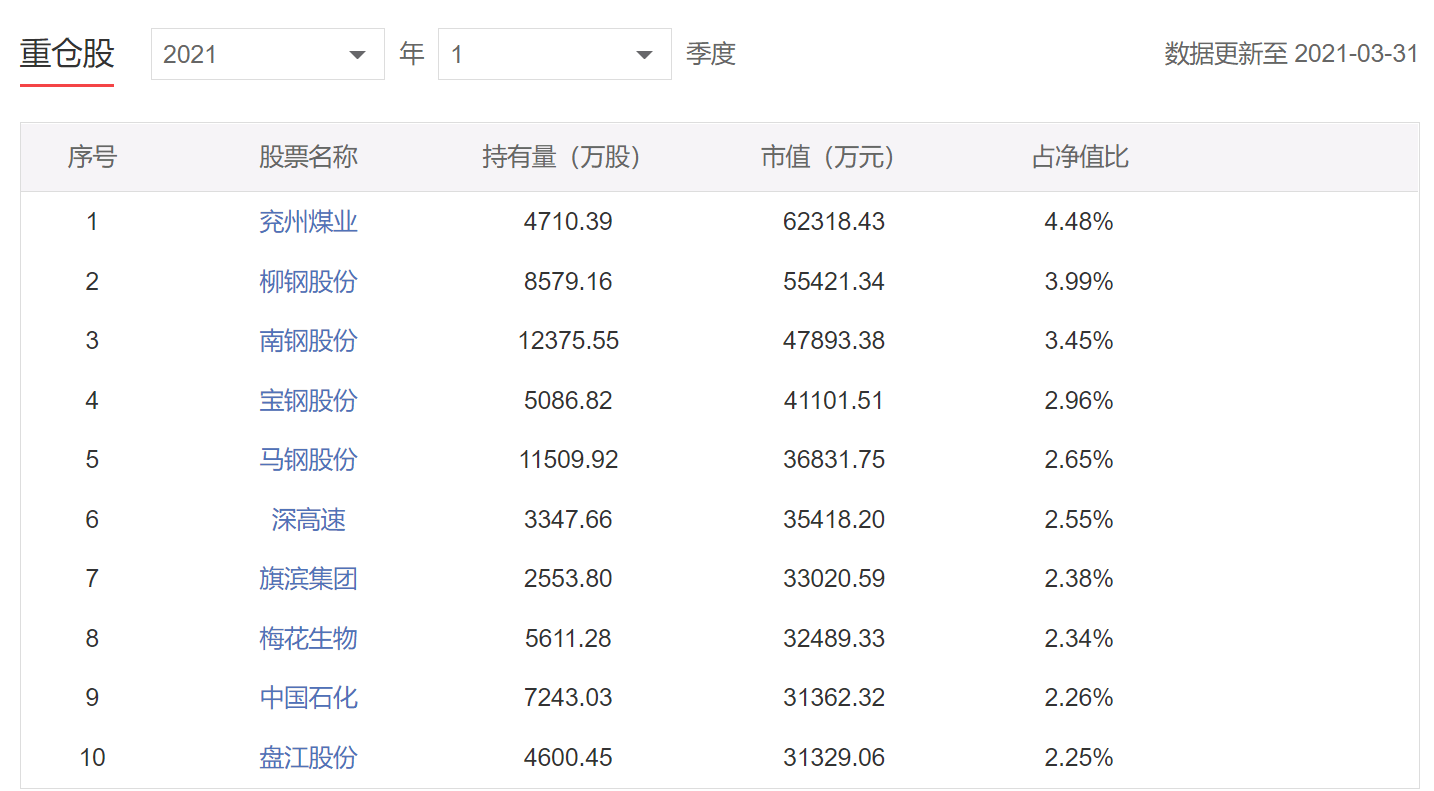Open 南钢股份 stock link

coord(308,341)
